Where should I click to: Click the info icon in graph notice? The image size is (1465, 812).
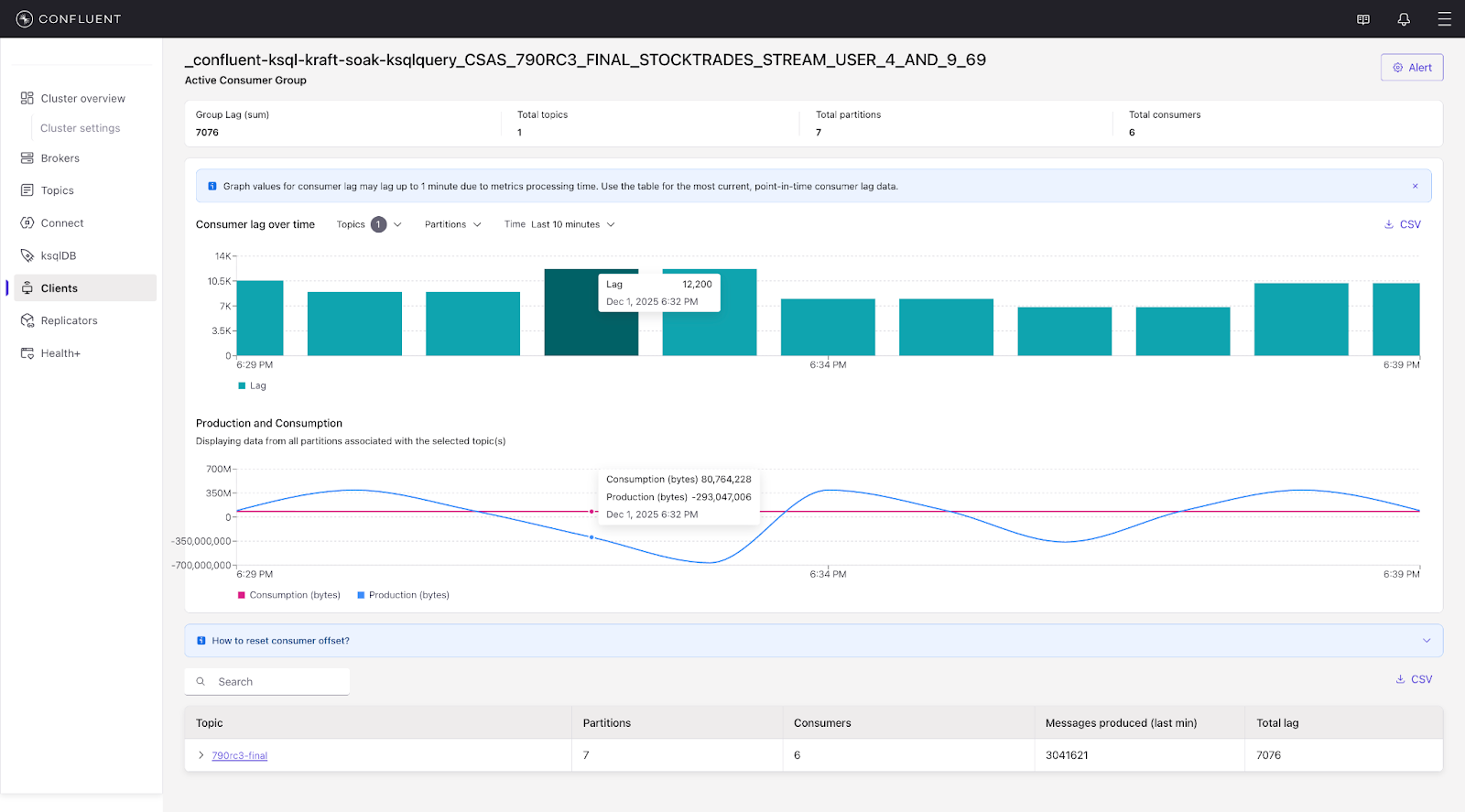pyautogui.click(x=212, y=186)
